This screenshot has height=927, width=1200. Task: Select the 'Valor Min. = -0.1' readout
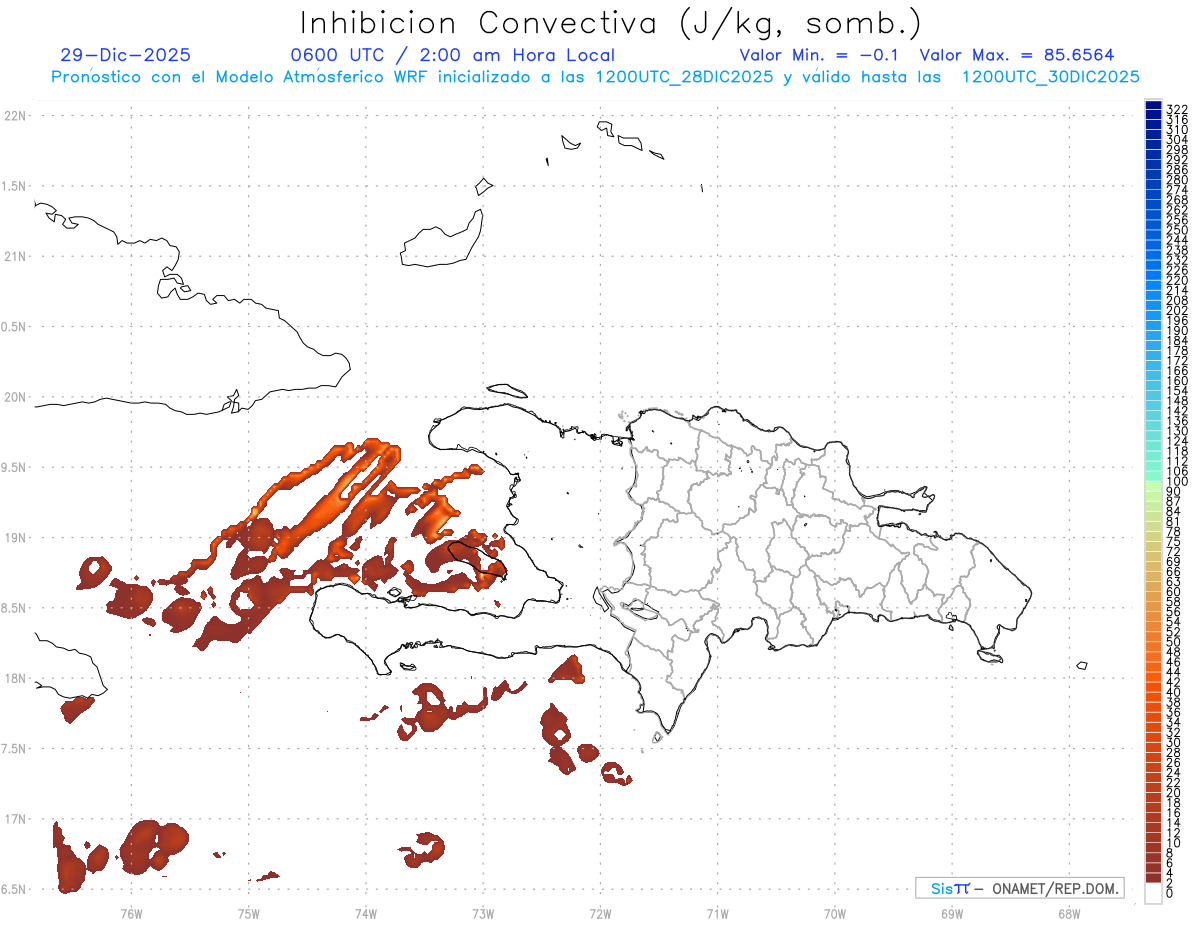click(820, 55)
